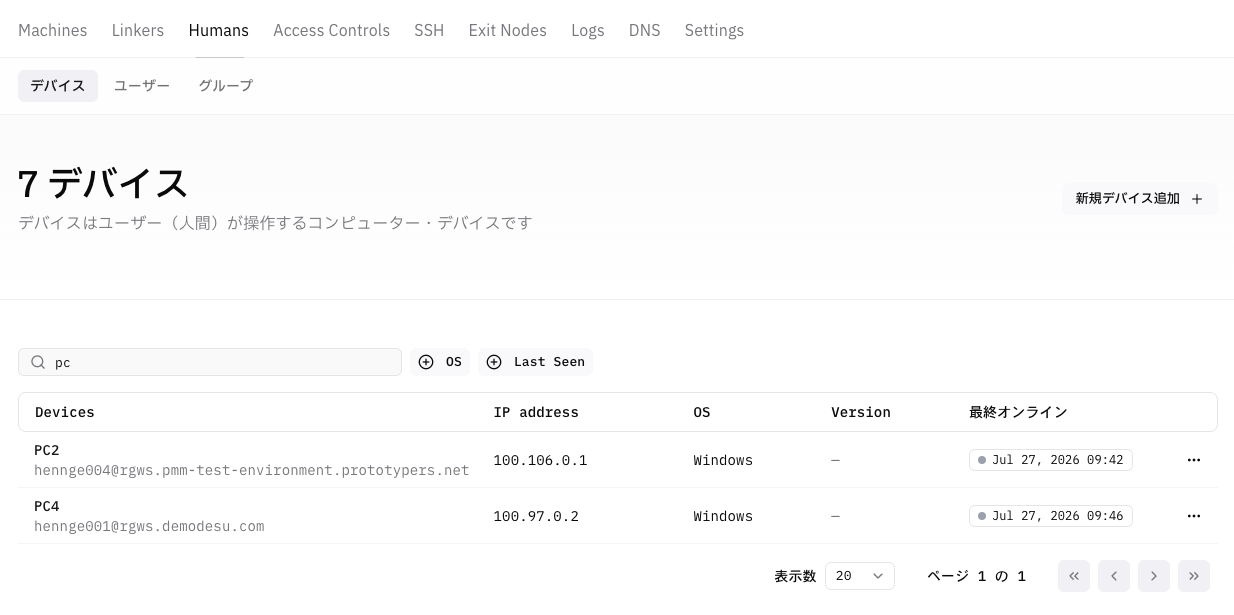Sort by the 最終オンライン column header

(x=1018, y=412)
